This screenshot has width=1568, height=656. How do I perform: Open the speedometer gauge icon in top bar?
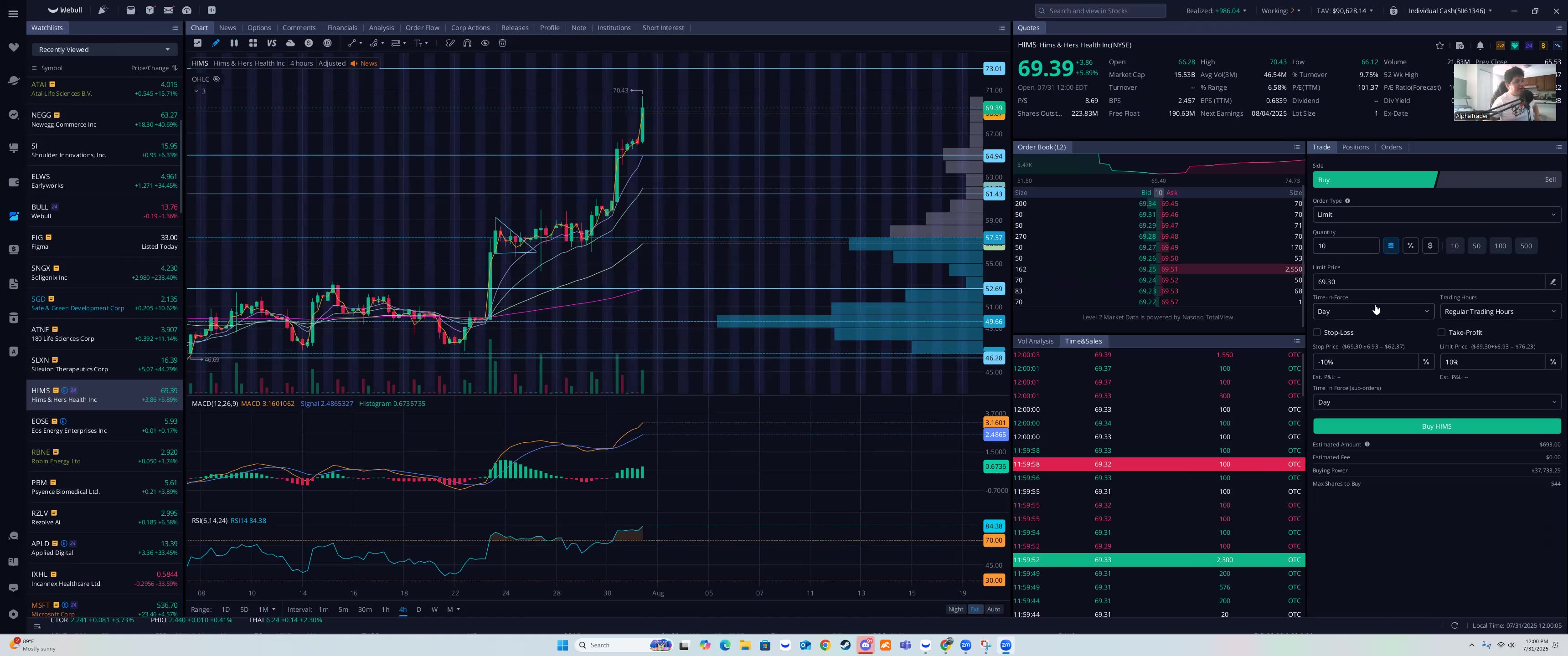[x=187, y=10]
